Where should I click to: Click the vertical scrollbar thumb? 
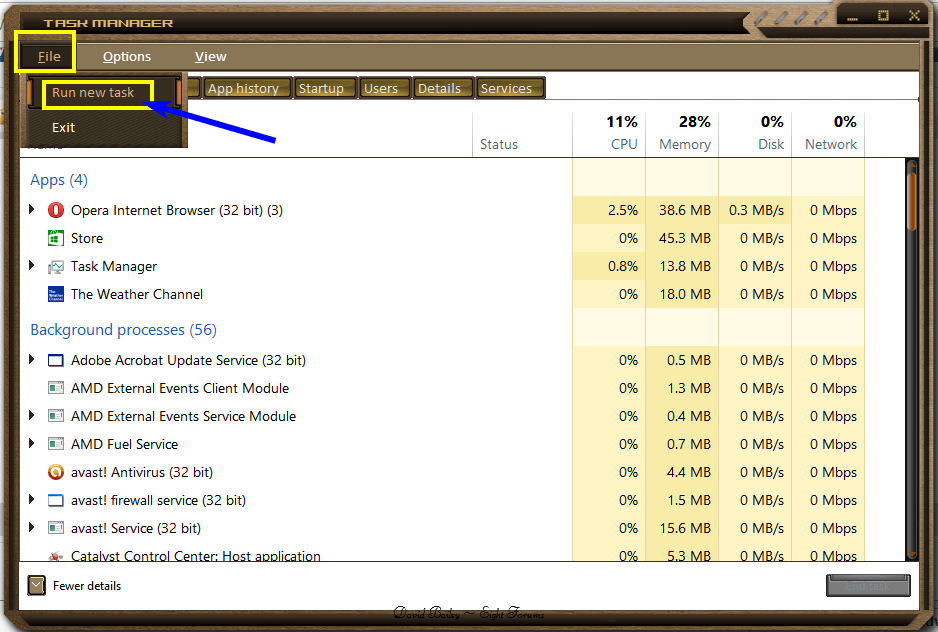[912, 201]
